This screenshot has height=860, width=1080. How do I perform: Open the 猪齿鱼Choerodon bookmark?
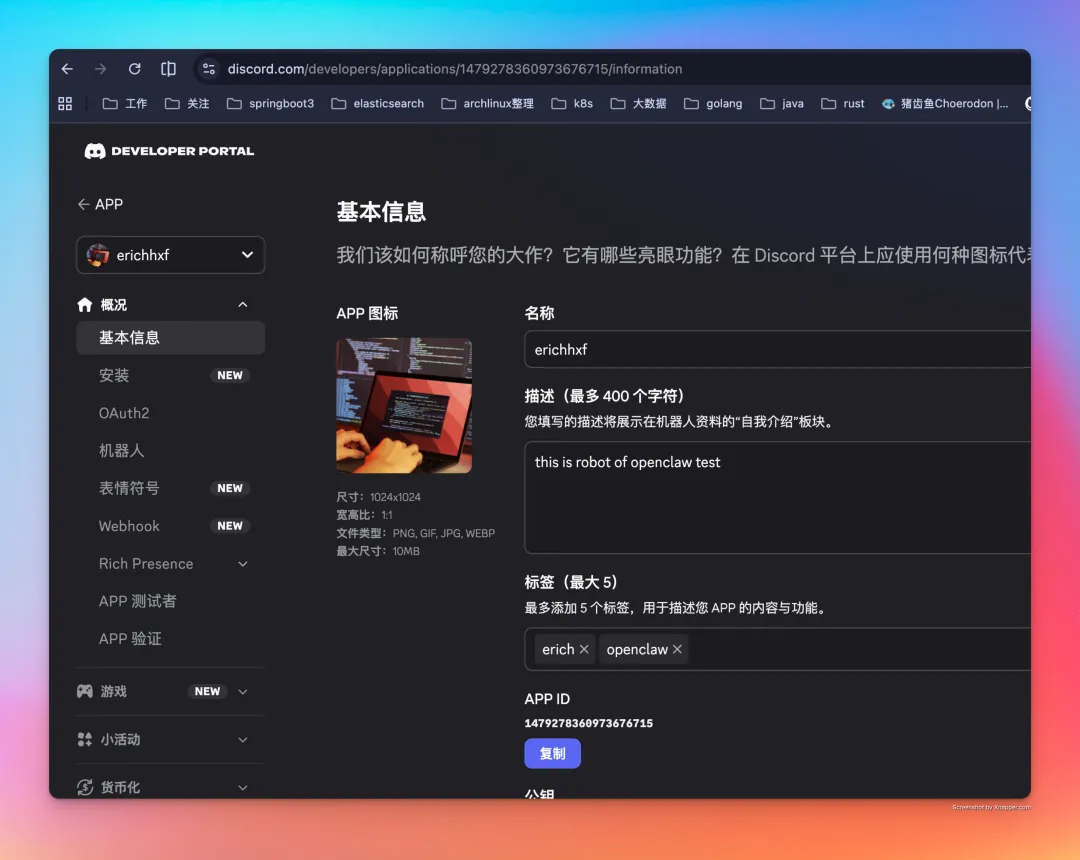[x=945, y=103]
